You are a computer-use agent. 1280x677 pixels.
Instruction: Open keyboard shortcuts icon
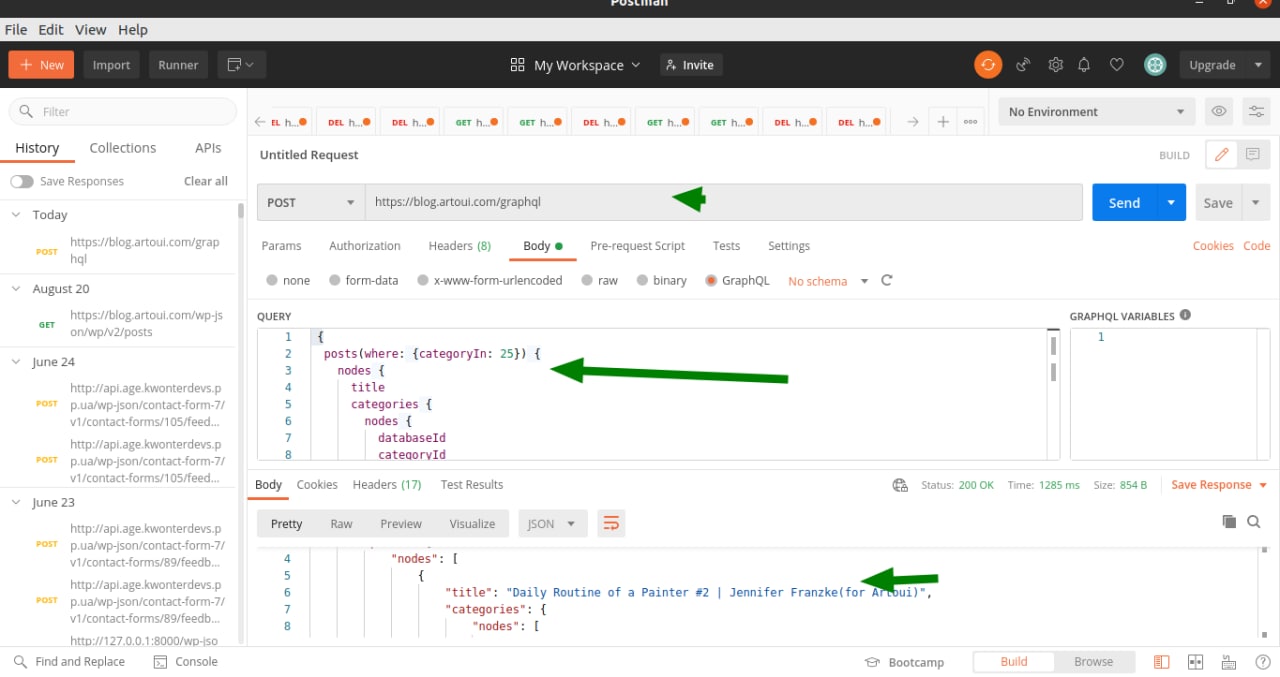tap(1229, 662)
